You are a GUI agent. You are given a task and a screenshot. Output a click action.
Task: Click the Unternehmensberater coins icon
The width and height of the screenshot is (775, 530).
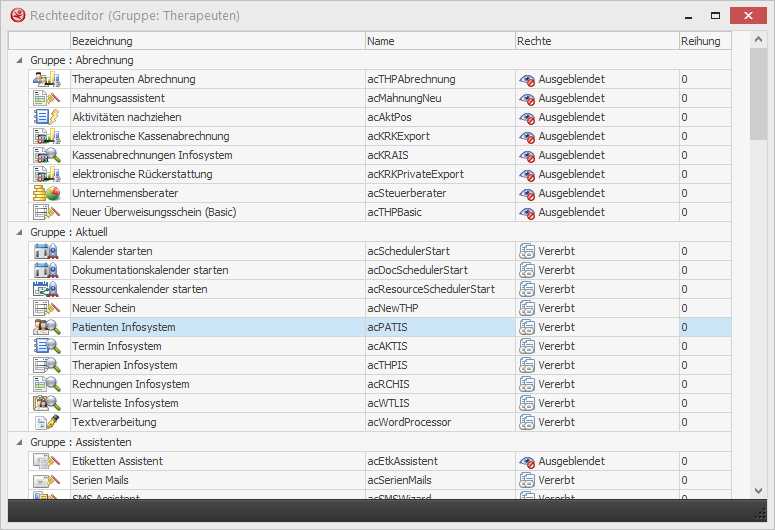[x=47, y=193]
